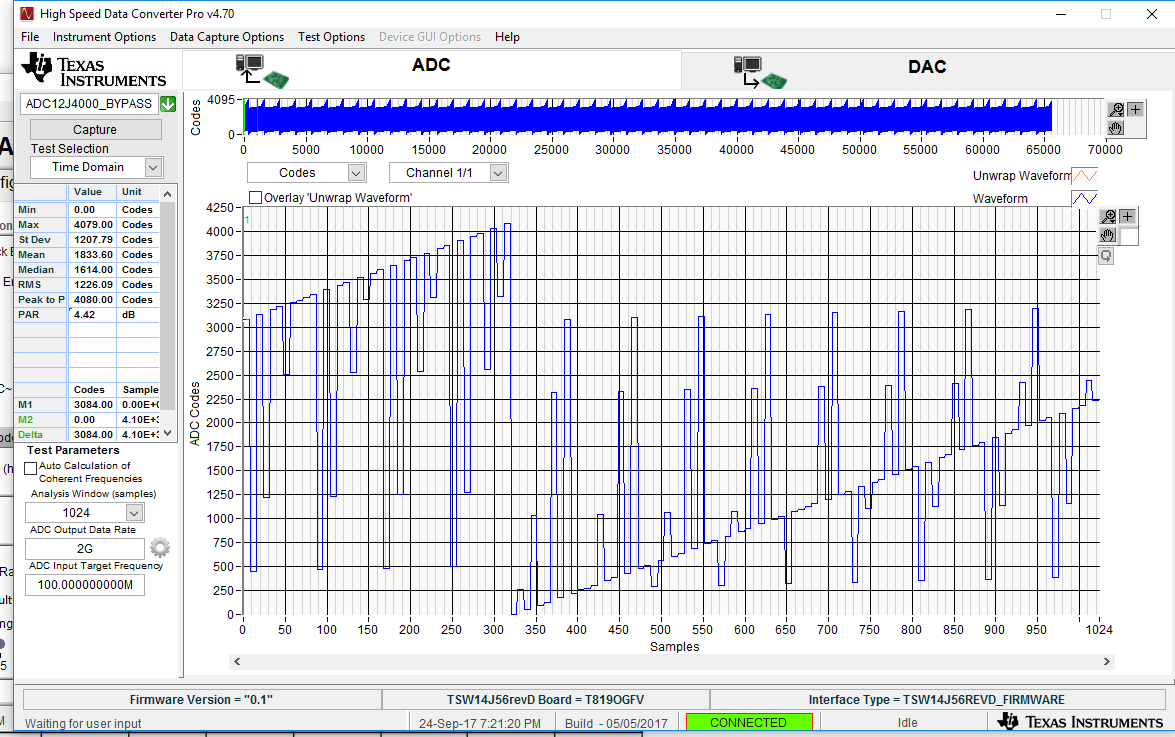Open the ADC12J4000_BYPASS device selector
Screen dimensions: 1175x737
pyautogui.click(x=88, y=104)
